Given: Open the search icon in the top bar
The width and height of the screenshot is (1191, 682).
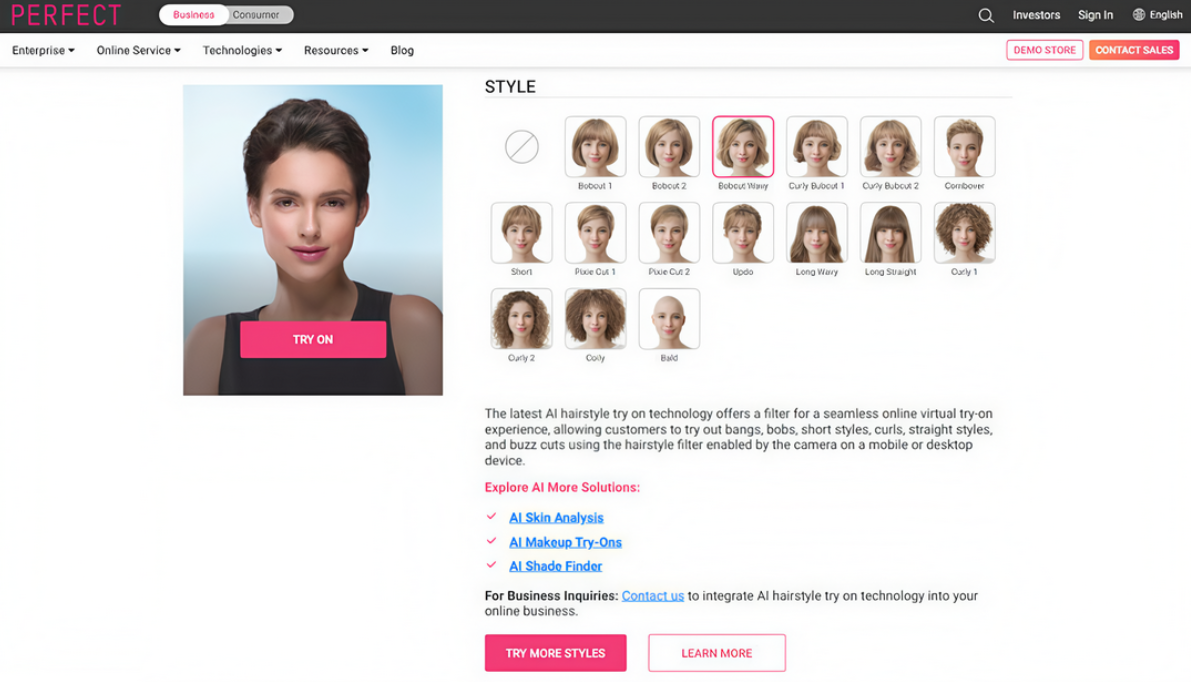Looking at the screenshot, I should click(985, 15).
